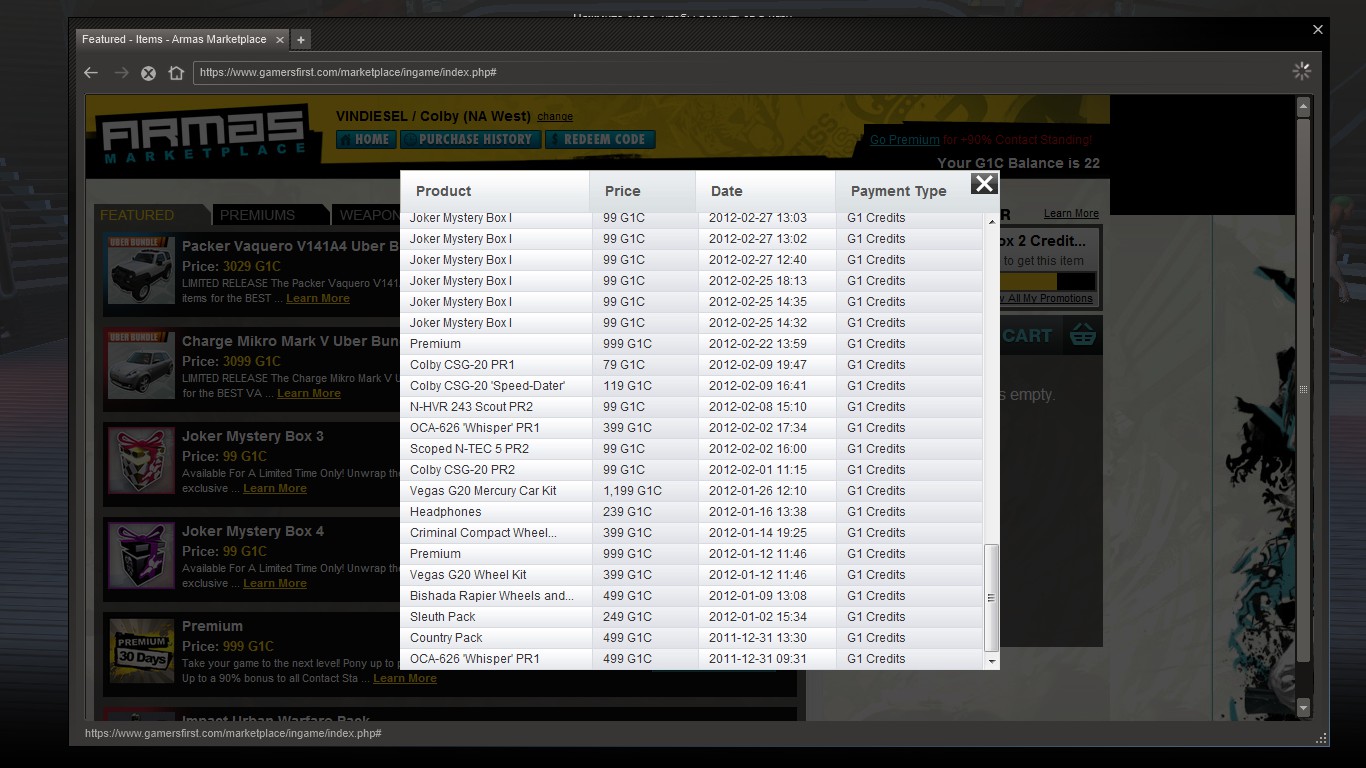Close the Armas Marketplace tab
This screenshot has width=1366, height=768.
click(x=280, y=40)
